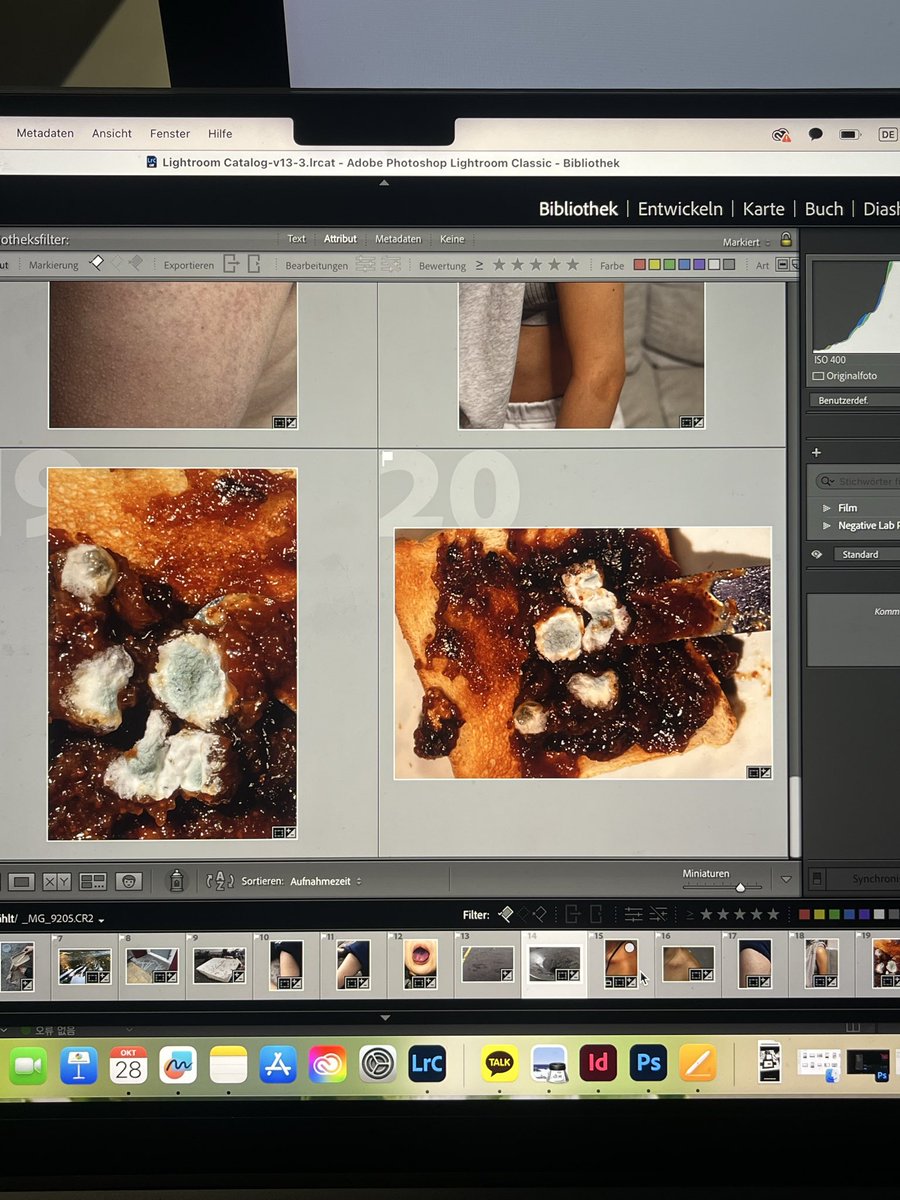
Task: Toggle the eye icon next to Standard
Action: [x=817, y=554]
